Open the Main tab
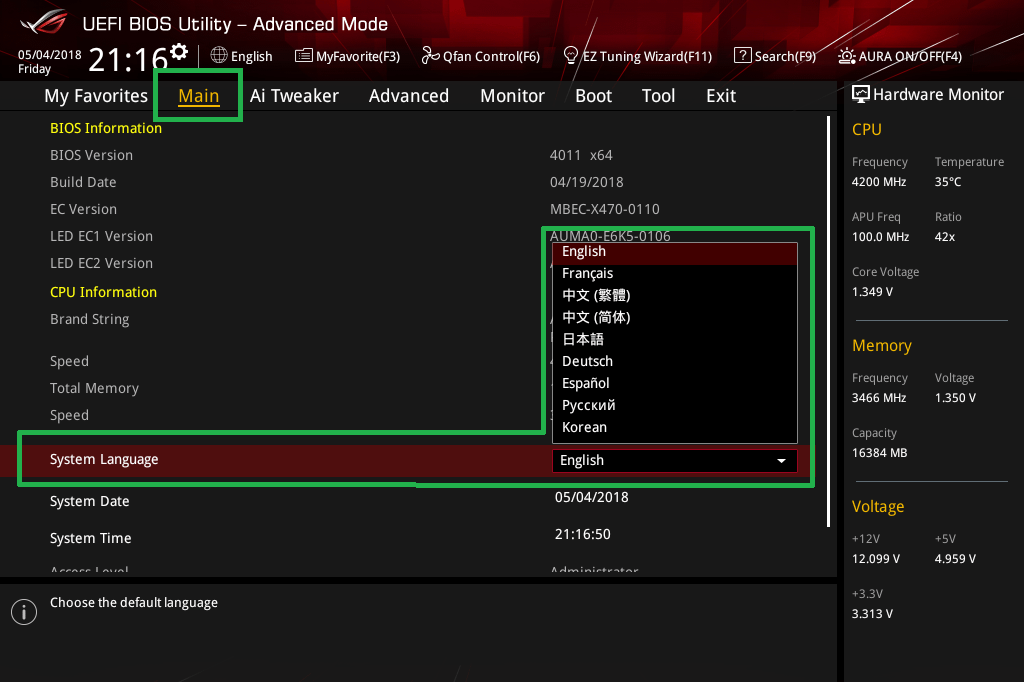The width and height of the screenshot is (1024, 682). pos(199,96)
